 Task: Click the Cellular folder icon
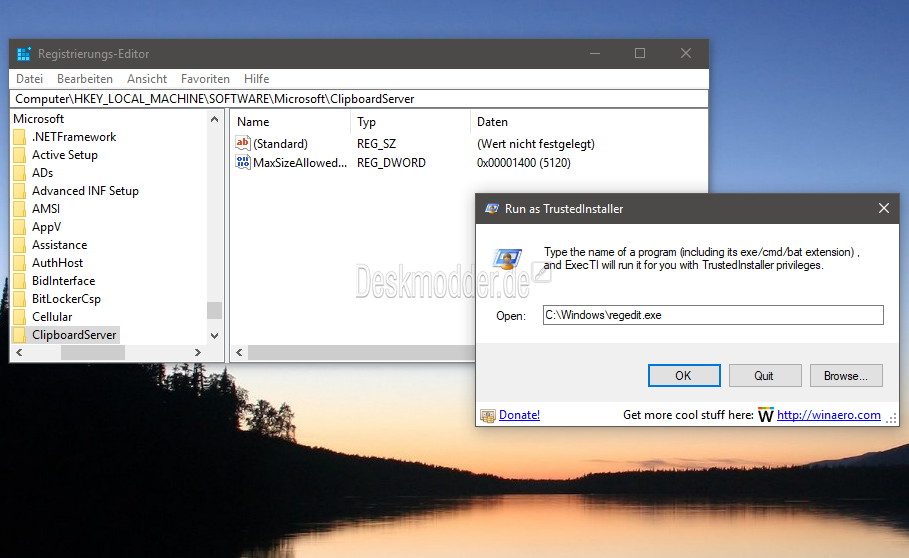(19, 317)
